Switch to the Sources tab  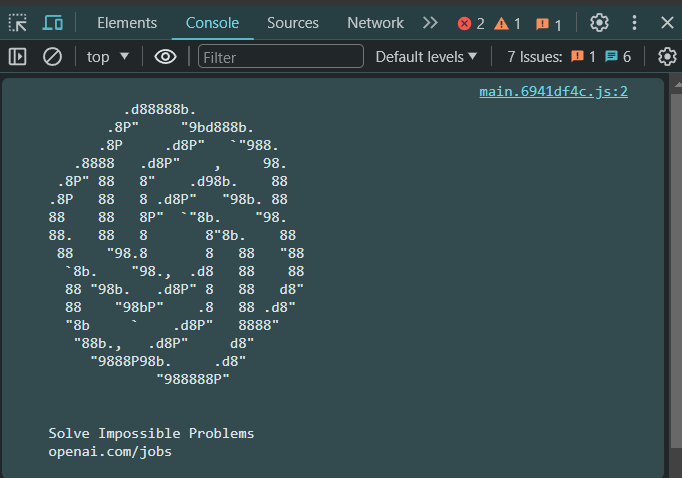(x=293, y=23)
